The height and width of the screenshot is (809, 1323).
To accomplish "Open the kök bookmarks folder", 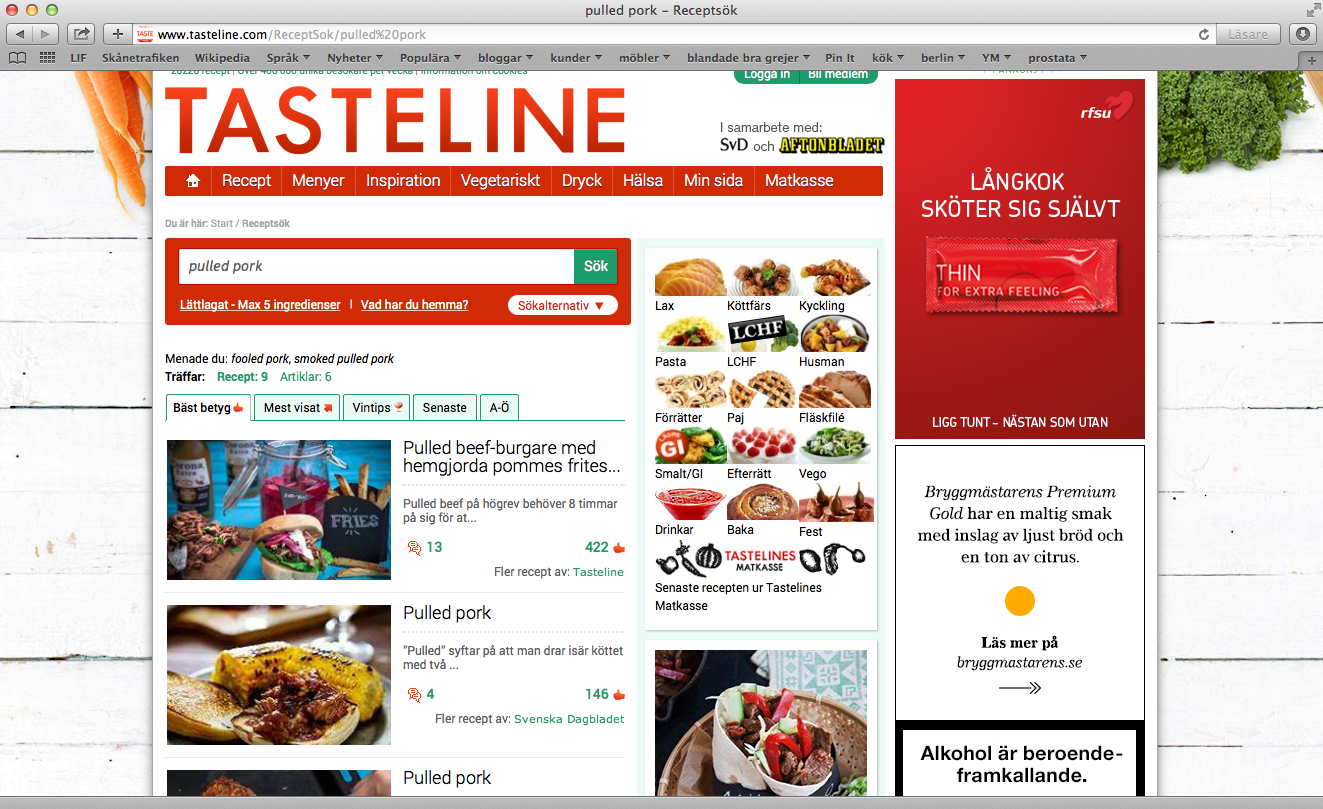I will tap(887, 58).
